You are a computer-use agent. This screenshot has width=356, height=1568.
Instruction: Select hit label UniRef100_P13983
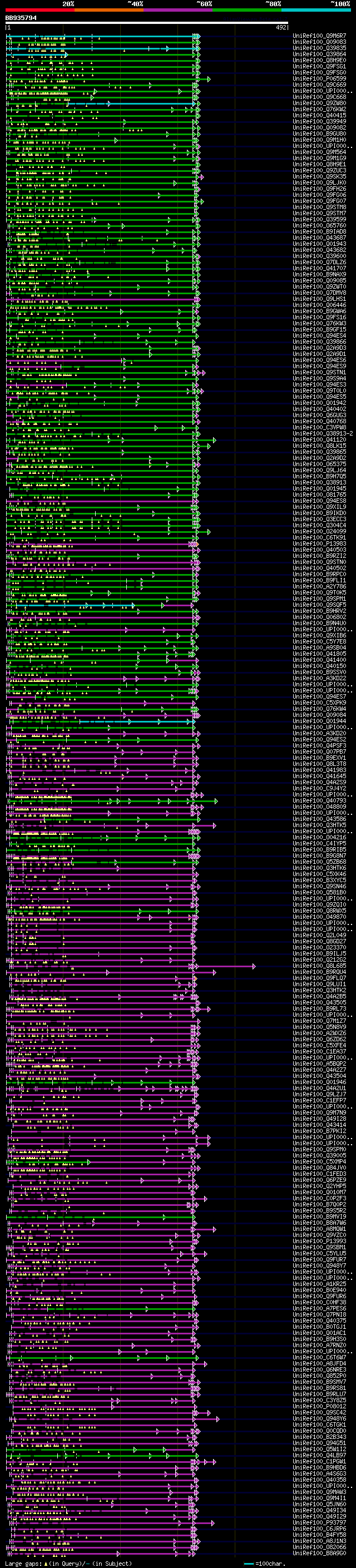319,543
